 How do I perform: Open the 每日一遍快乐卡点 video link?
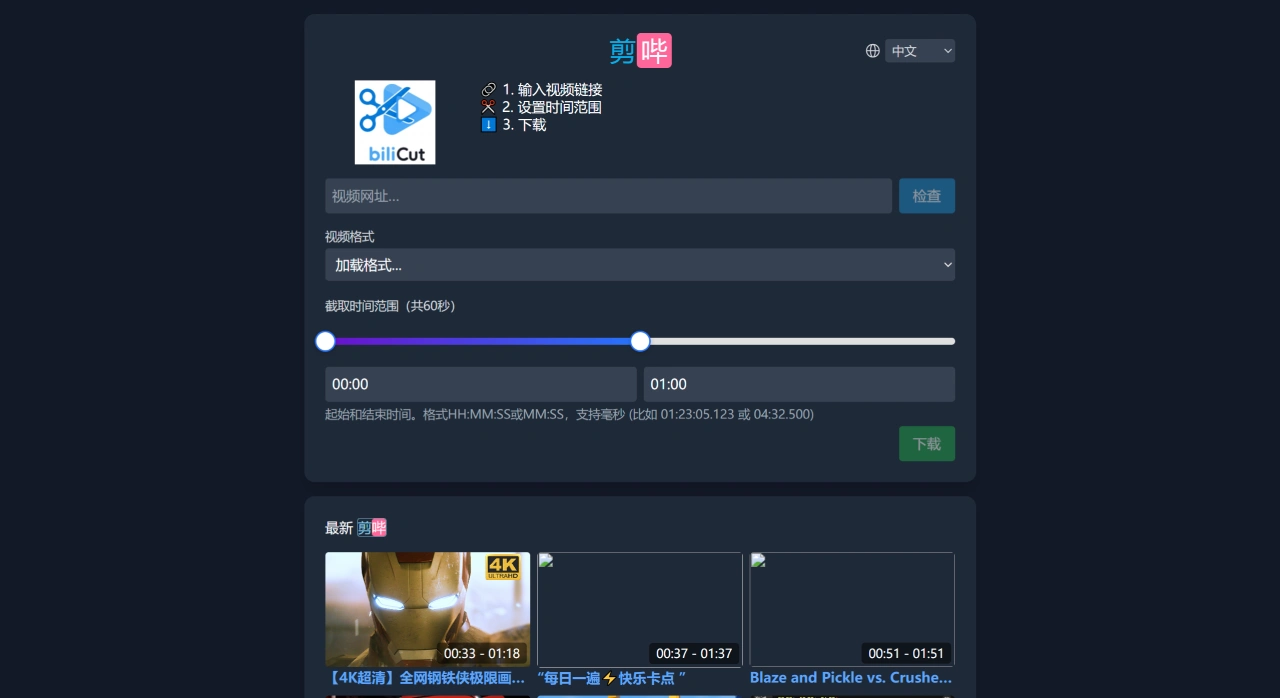(x=610, y=678)
